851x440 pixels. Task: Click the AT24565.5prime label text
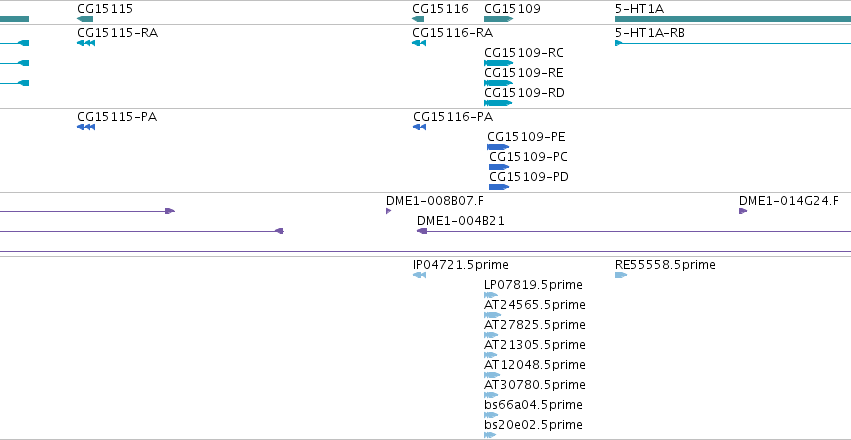[535, 305]
